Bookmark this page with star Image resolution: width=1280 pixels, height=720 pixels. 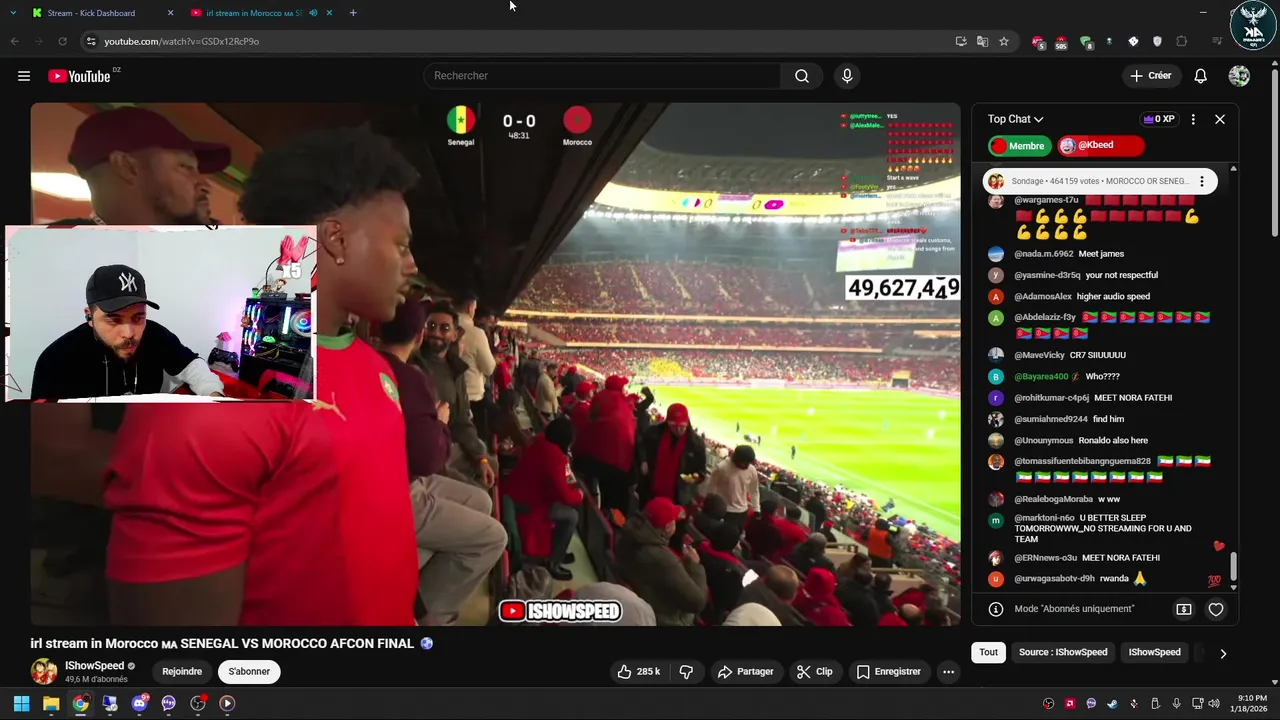pyautogui.click(x=1004, y=41)
